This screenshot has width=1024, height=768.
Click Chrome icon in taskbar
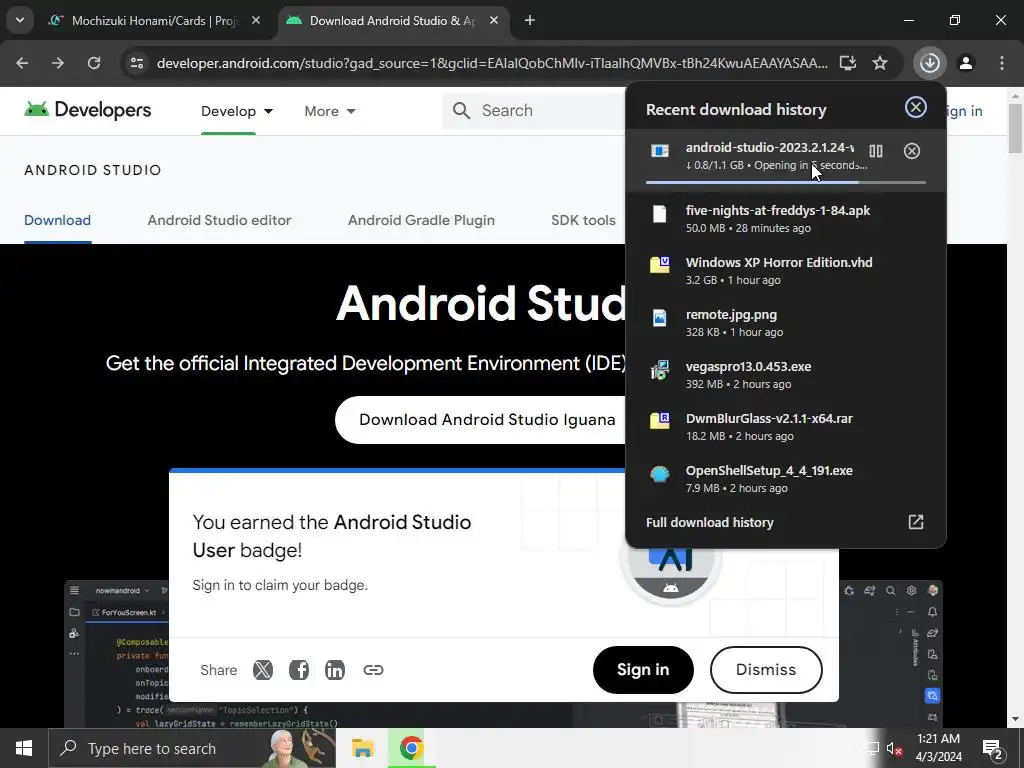(x=411, y=748)
